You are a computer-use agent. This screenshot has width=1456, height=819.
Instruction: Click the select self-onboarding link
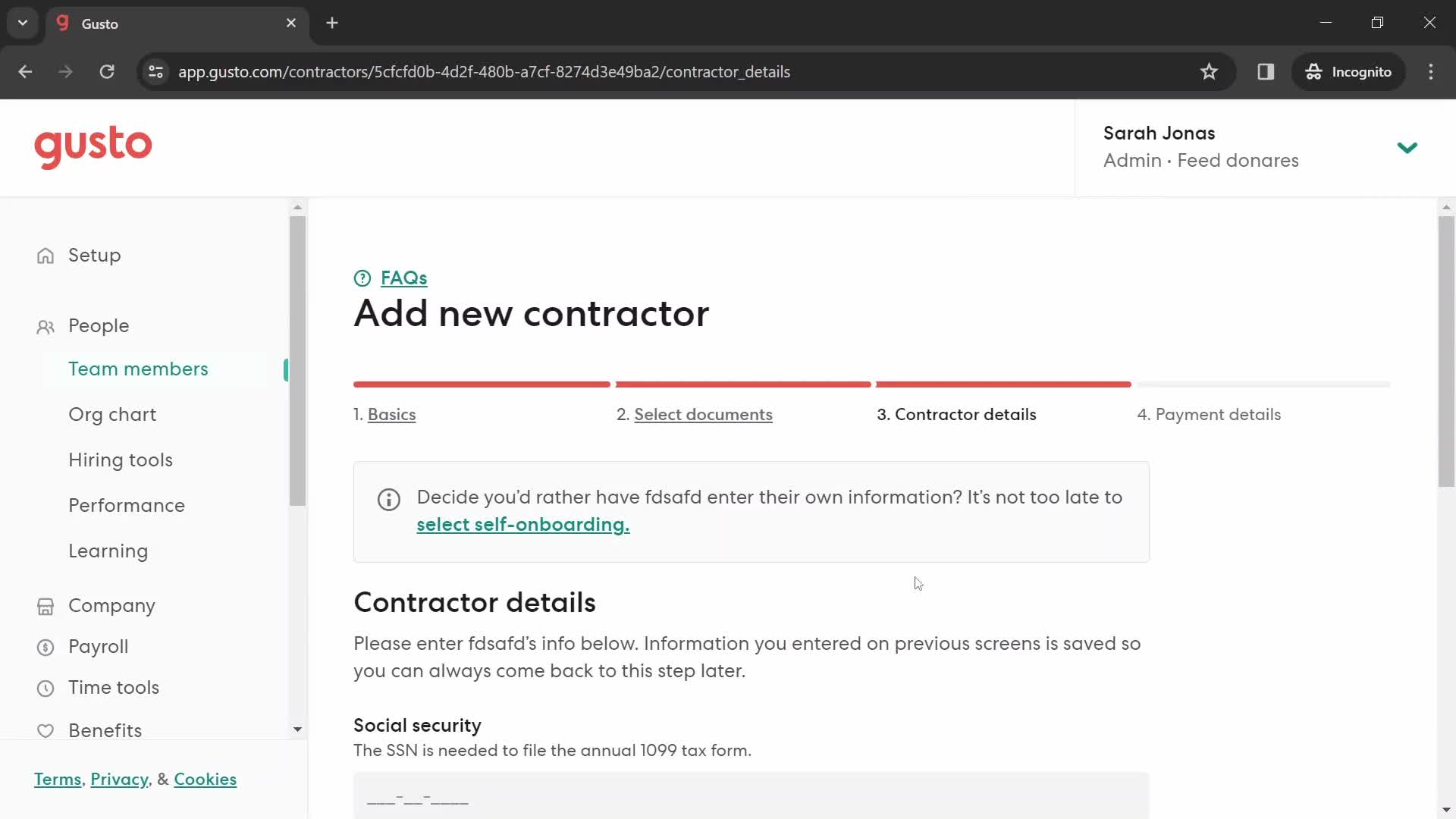tap(522, 525)
